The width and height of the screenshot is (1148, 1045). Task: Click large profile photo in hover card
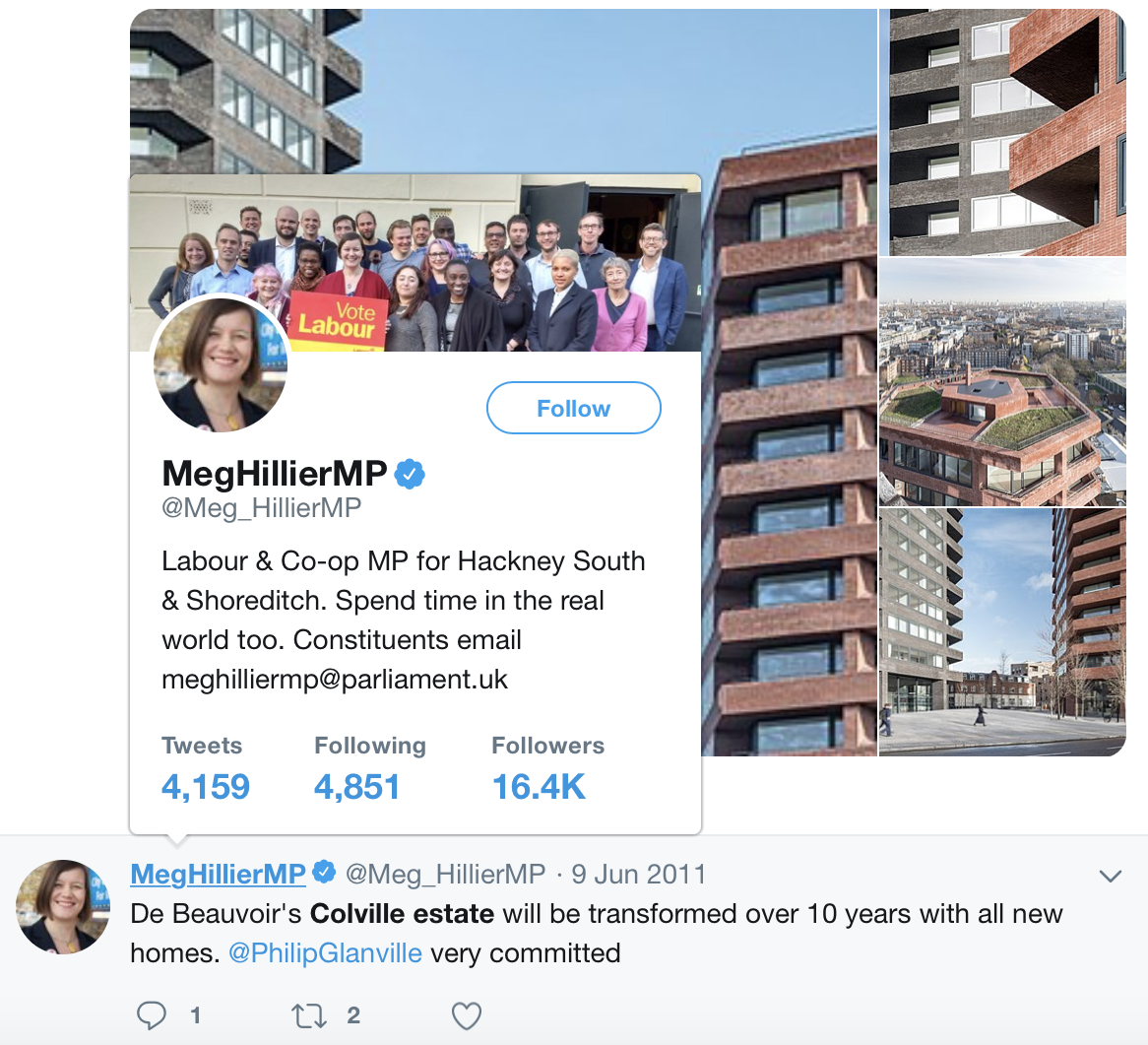(x=221, y=364)
